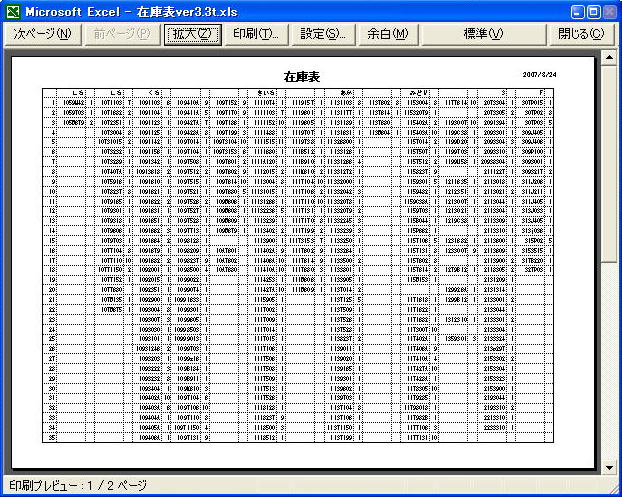The image size is (622, 497).
Task: Go to next page with 次ページ(N)
Action: click(43, 34)
